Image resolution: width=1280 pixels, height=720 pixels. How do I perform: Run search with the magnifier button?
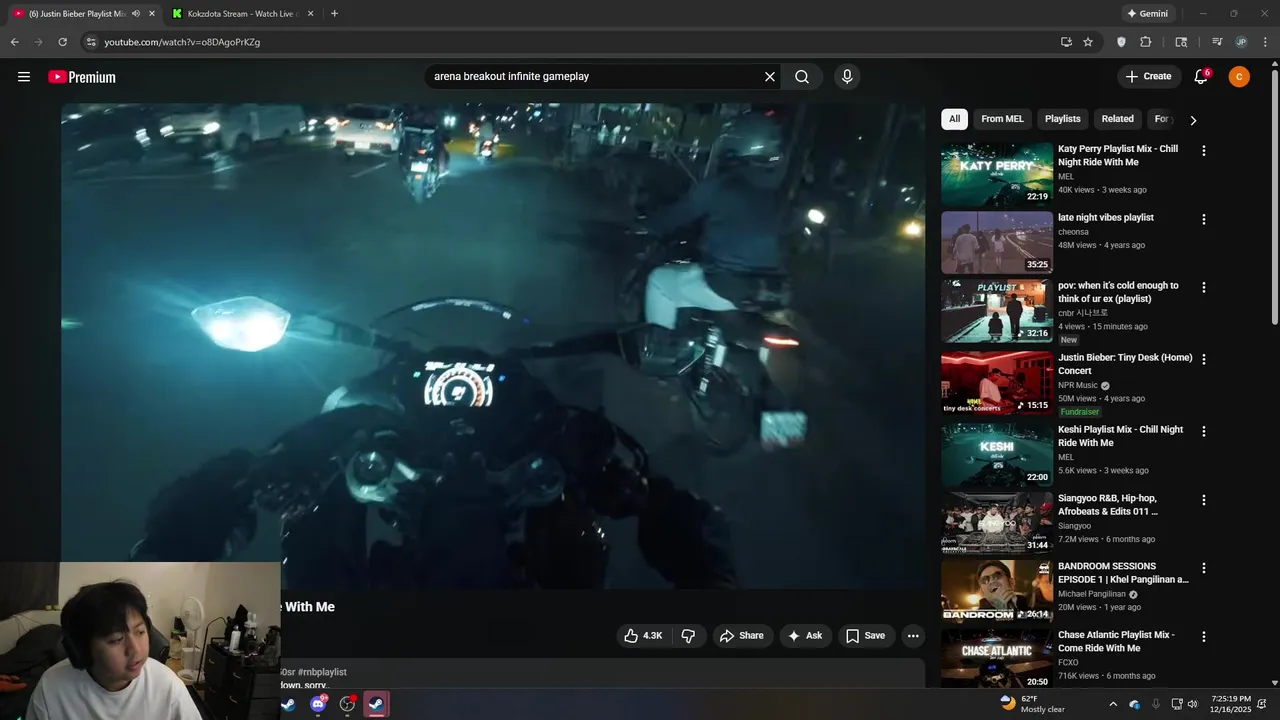click(x=802, y=77)
